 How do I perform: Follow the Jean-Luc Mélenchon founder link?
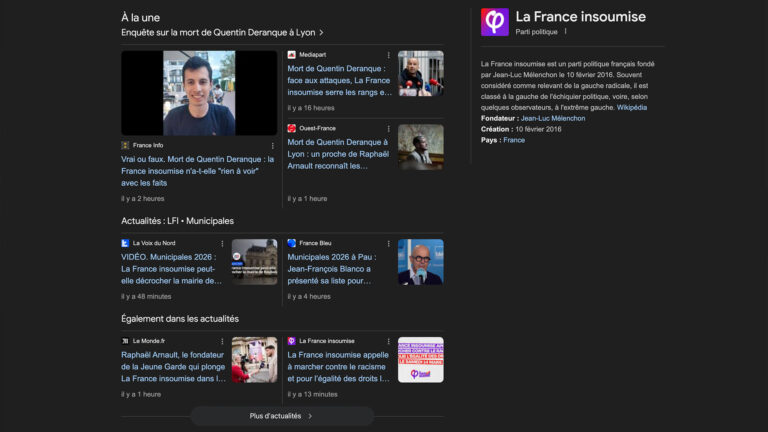click(x=553, y=118)
